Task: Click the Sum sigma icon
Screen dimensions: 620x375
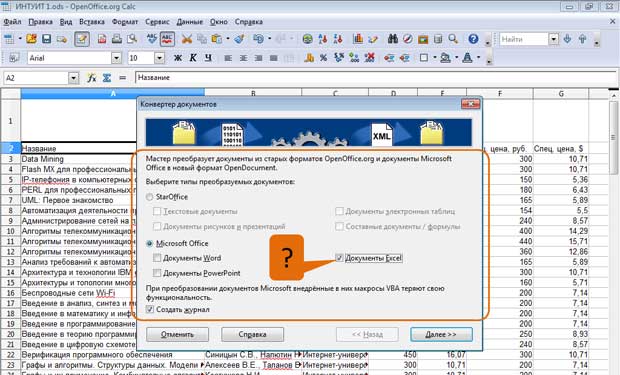Action: pyautogui.click(x=107, y=78)
